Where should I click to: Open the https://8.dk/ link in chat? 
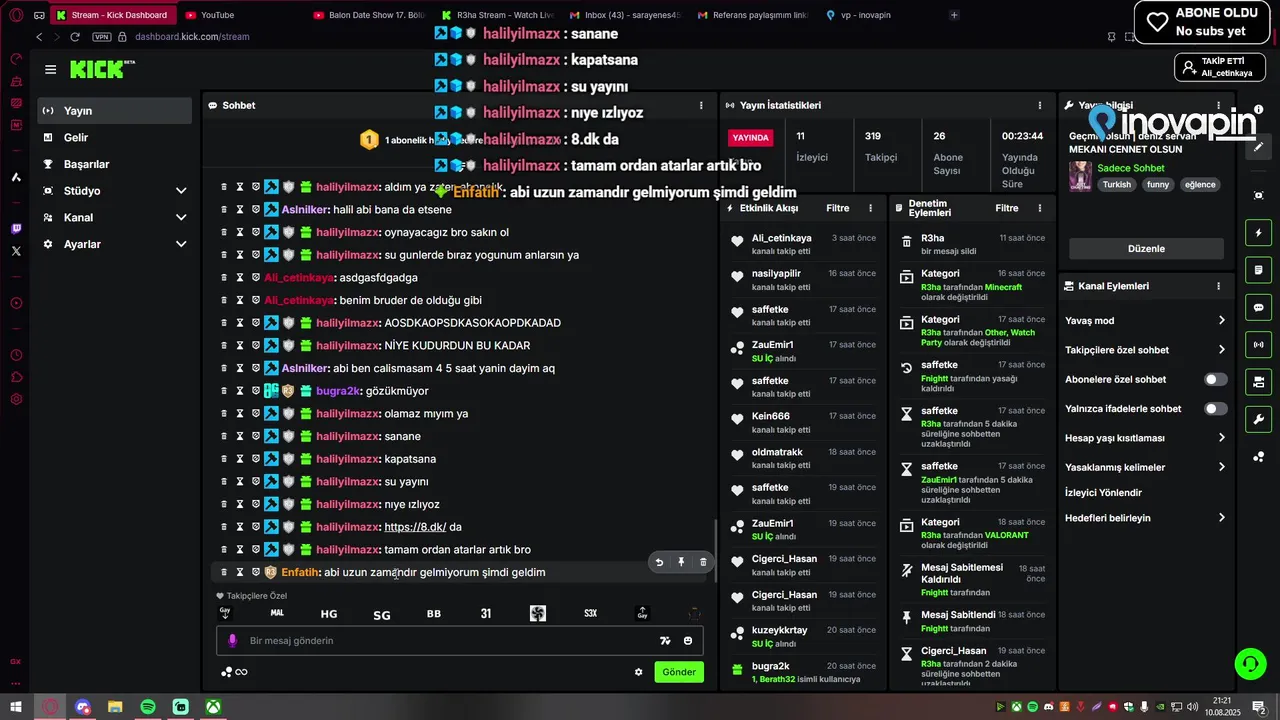point(415,527)
